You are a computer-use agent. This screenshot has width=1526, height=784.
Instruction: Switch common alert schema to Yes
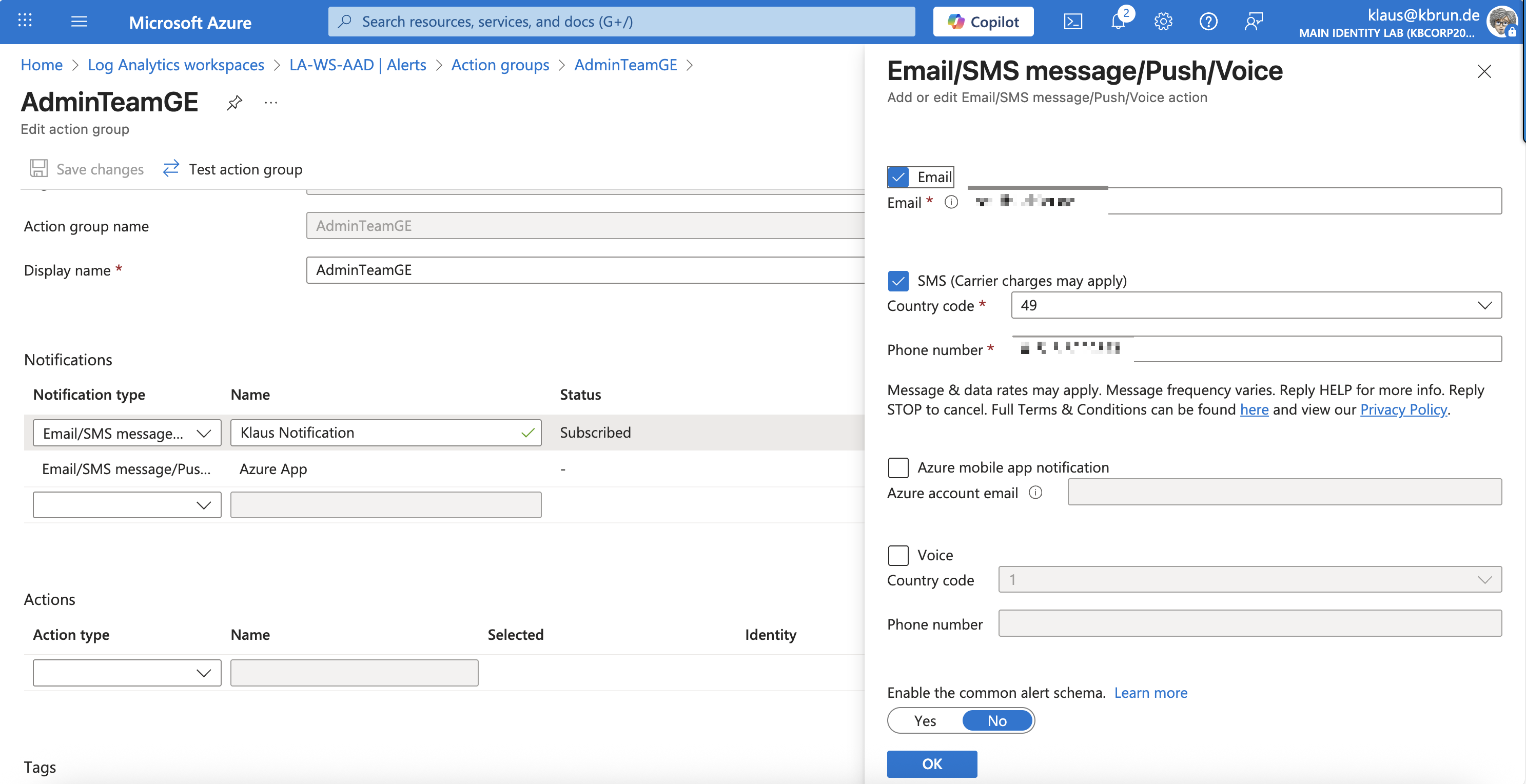coord(925,721)
